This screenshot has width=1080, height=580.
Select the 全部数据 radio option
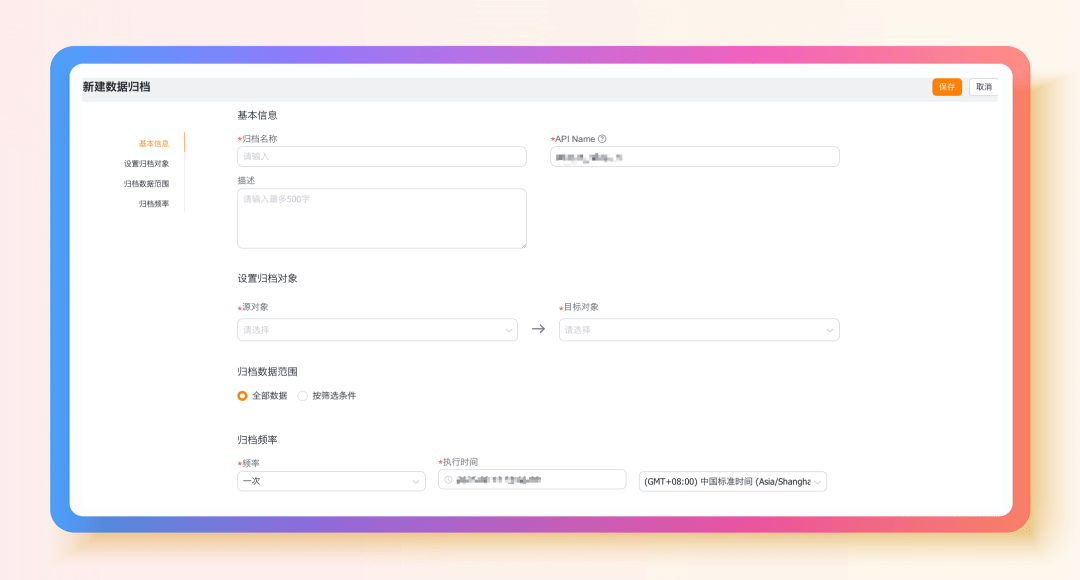point(243,396)
